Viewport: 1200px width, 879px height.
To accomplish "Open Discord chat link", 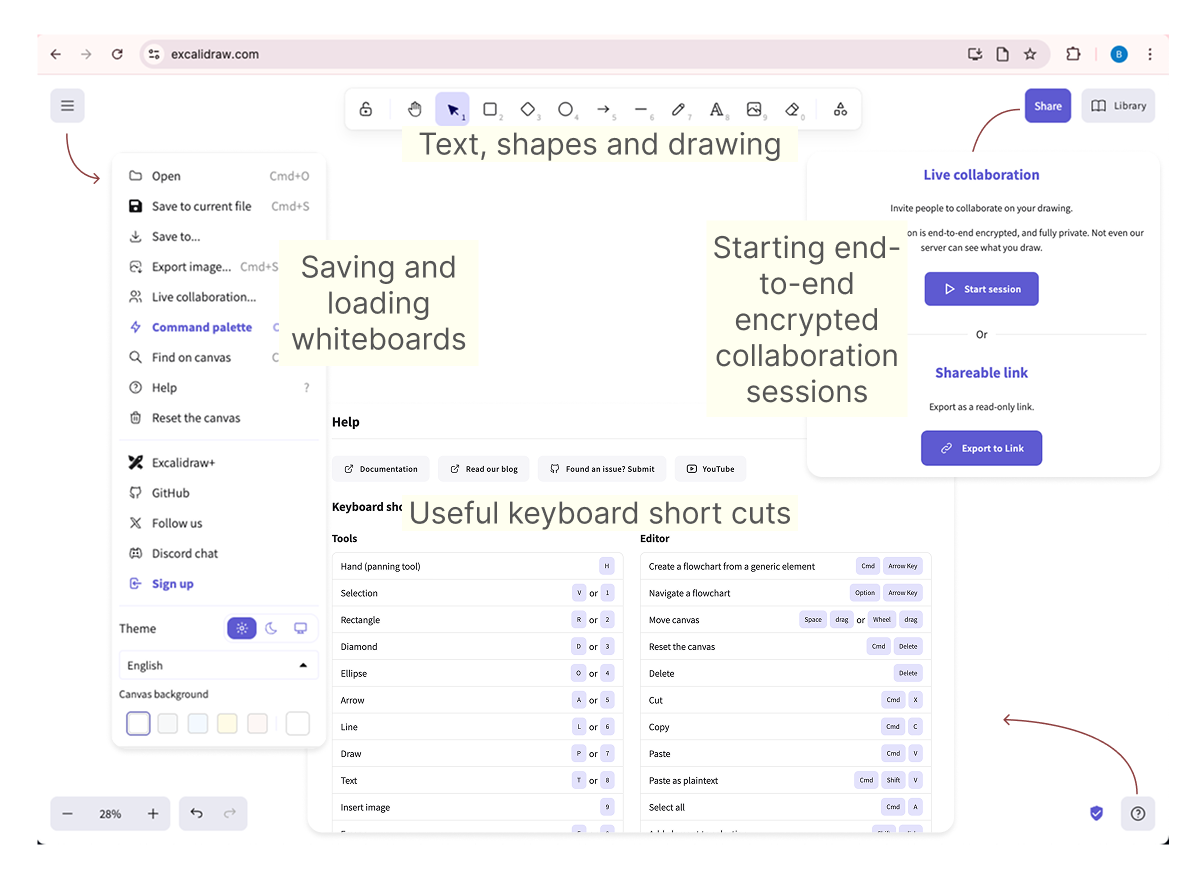I will (x=219, y=553).
